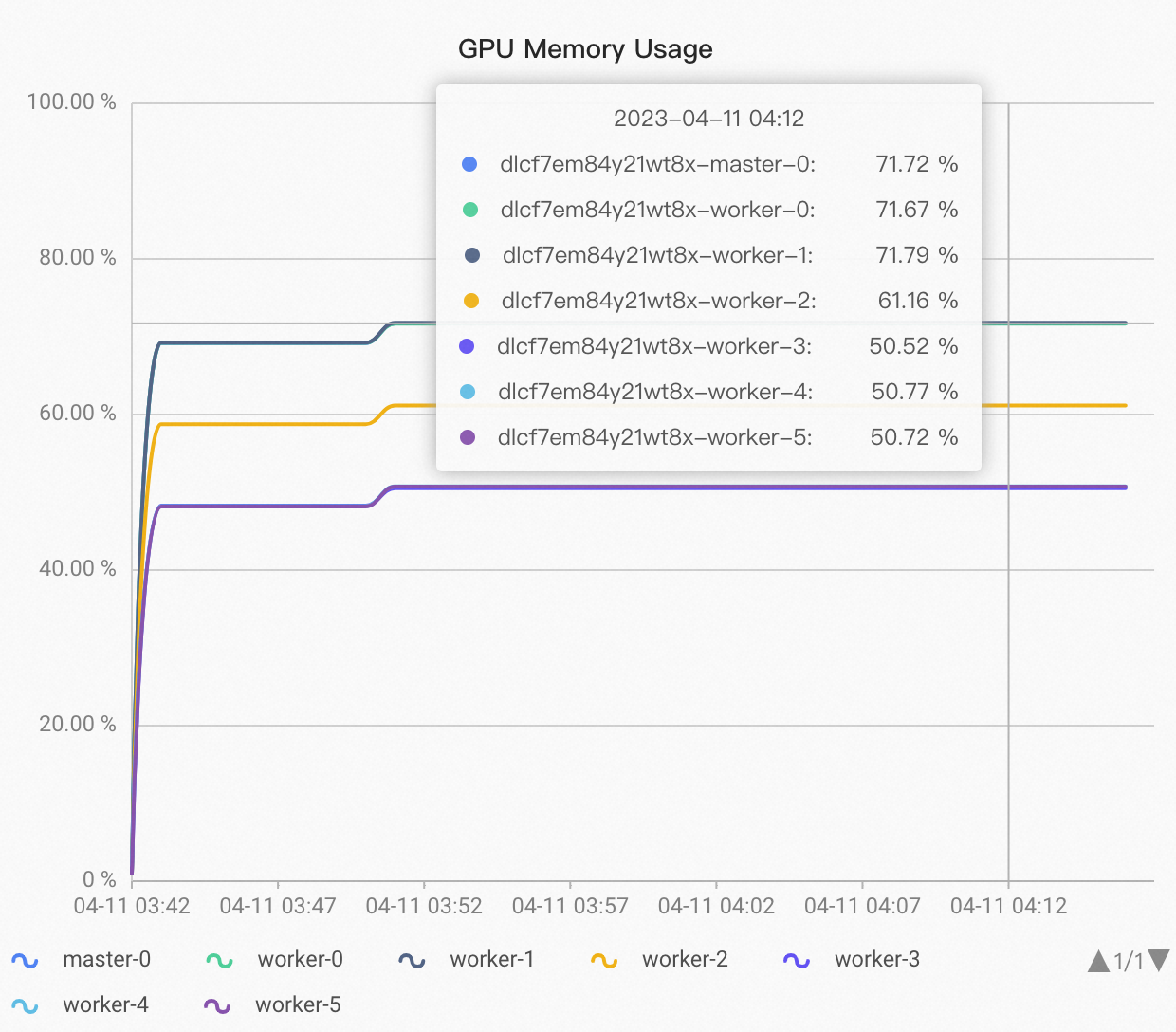Click the down triangle legend pager arrow

coord(1156,961)
